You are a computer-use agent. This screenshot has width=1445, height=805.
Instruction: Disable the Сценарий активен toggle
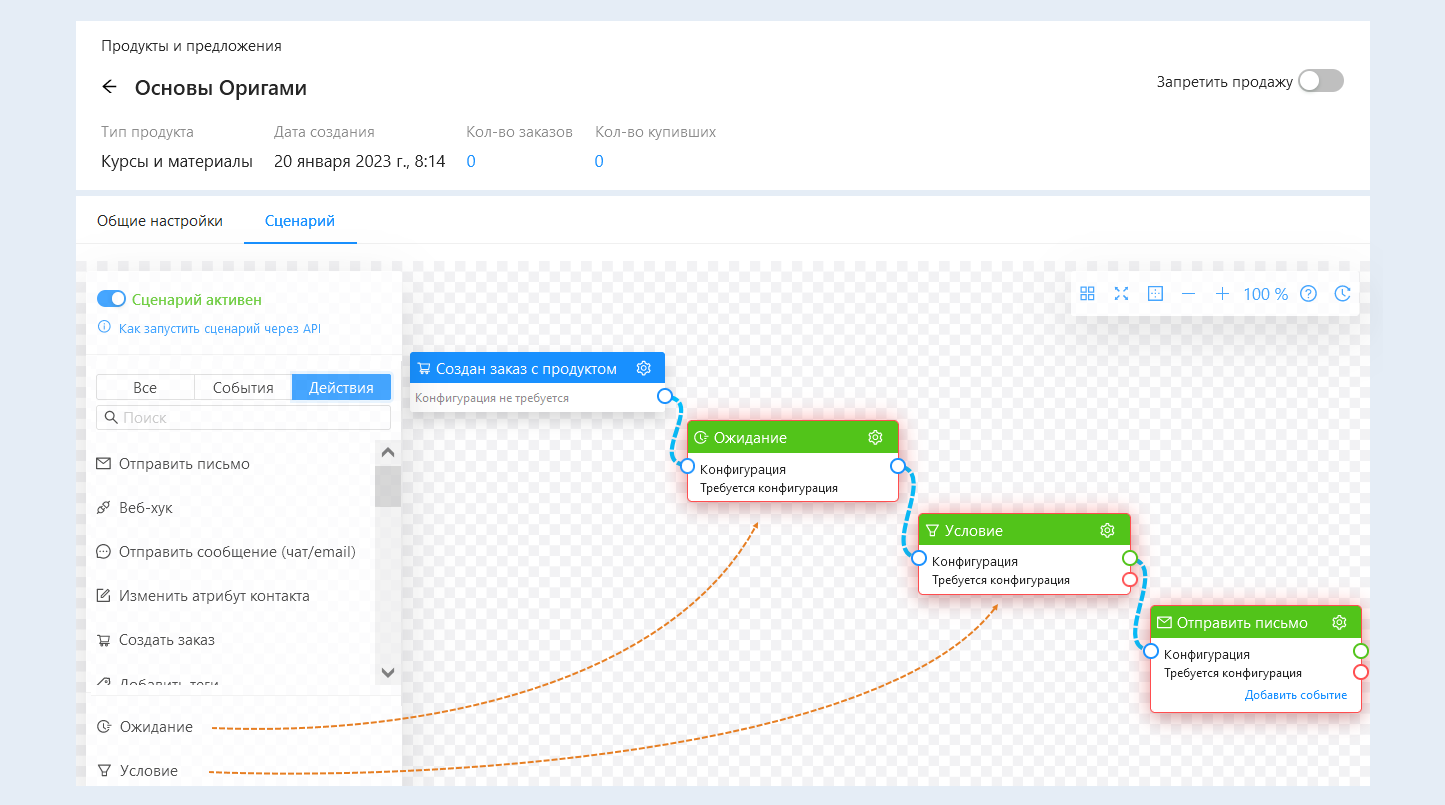[x=111, y=299]
